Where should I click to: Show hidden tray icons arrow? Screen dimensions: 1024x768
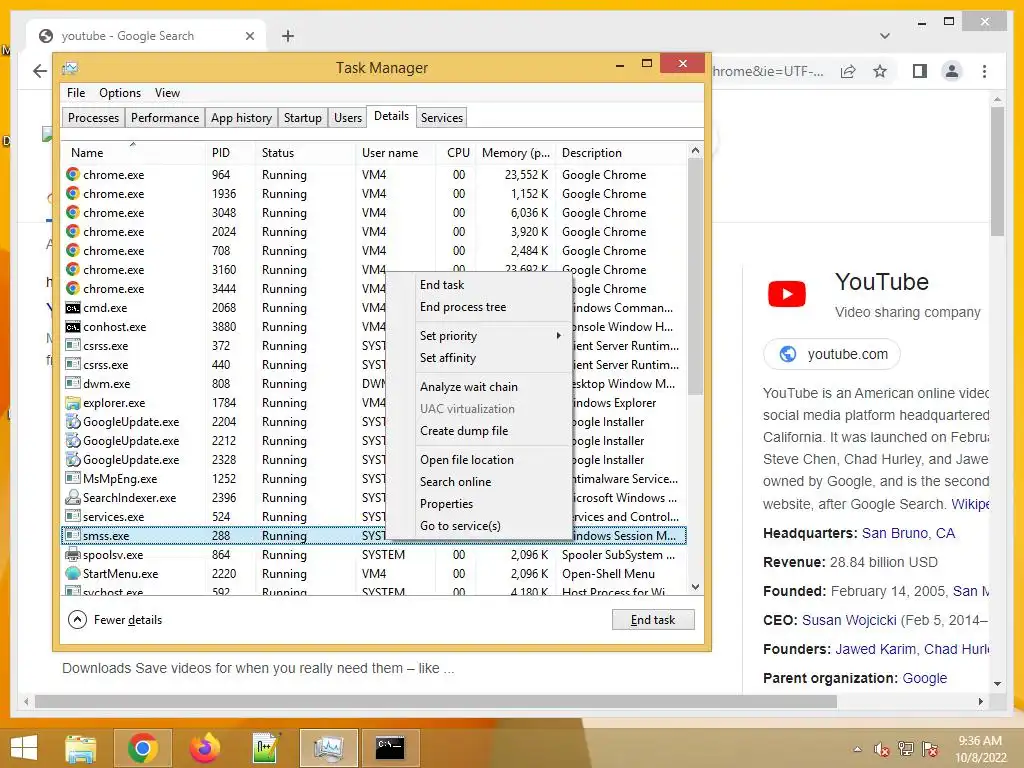coord(857,749)
